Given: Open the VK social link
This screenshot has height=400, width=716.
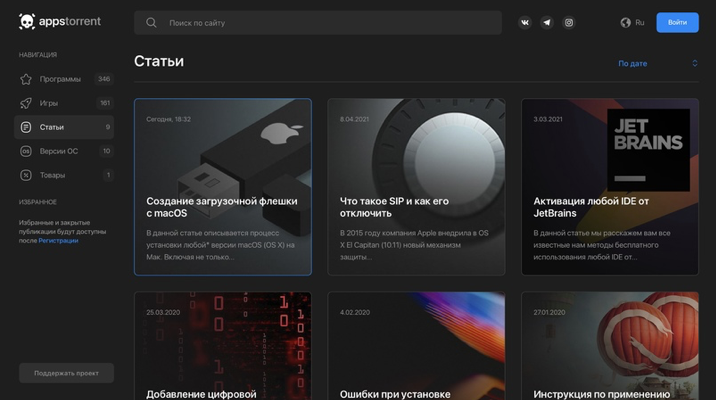Looking at the screenshot, I should [525, 22].
